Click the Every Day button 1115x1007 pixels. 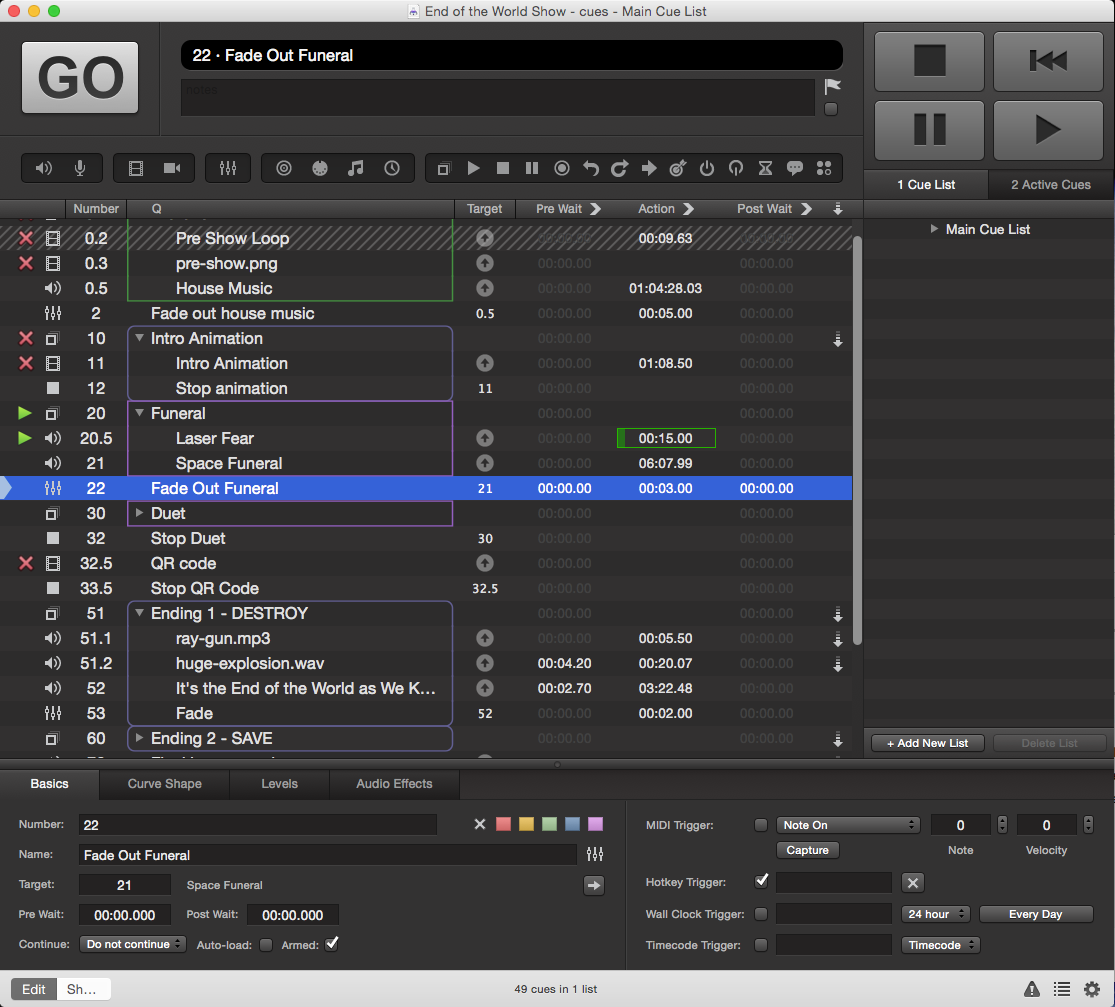pos(1035,914)
